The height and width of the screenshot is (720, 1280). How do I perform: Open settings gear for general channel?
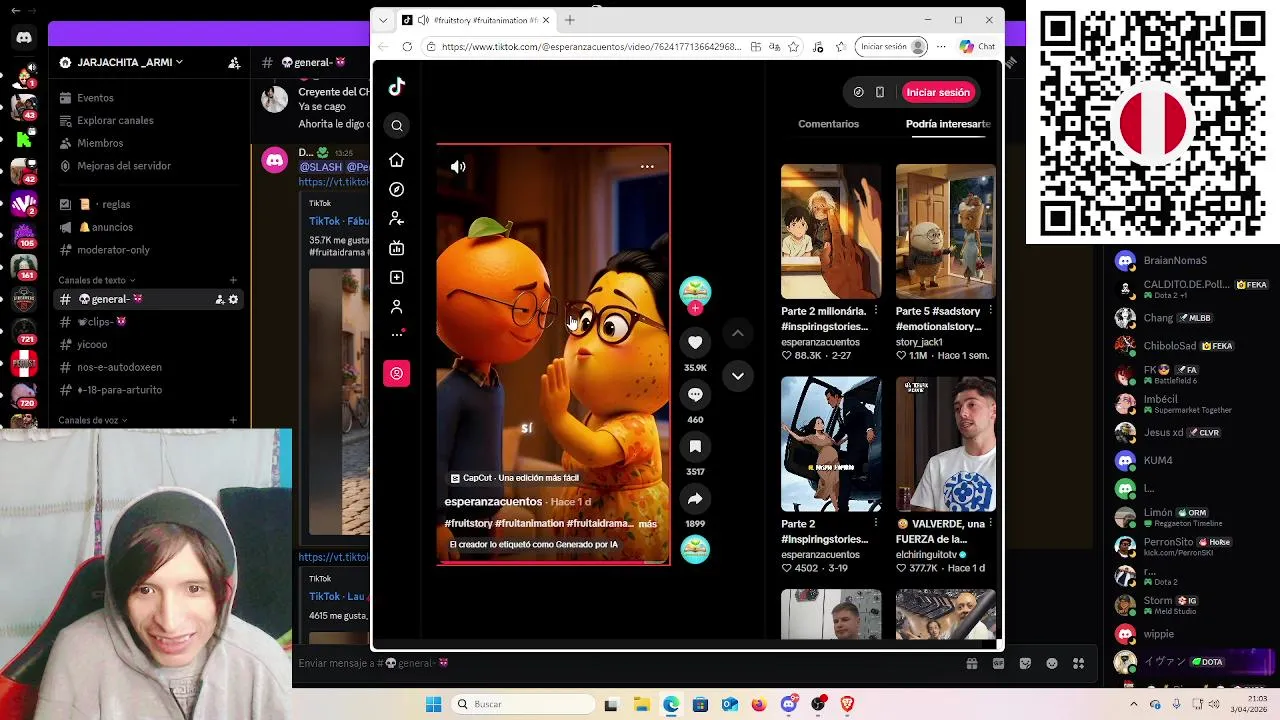coord(234,299)
